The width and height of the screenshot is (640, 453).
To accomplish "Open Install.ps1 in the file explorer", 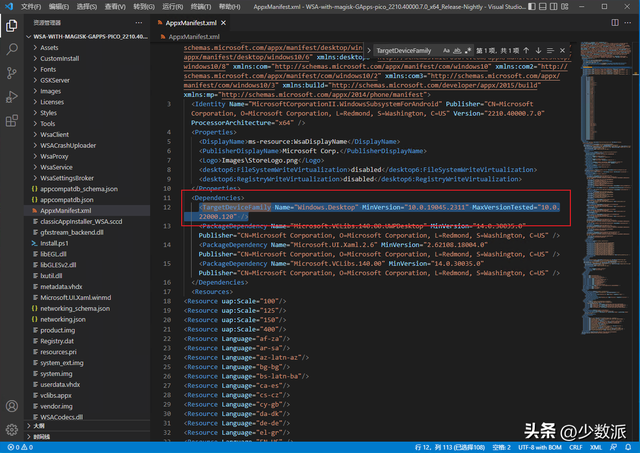I will (56, 242).
